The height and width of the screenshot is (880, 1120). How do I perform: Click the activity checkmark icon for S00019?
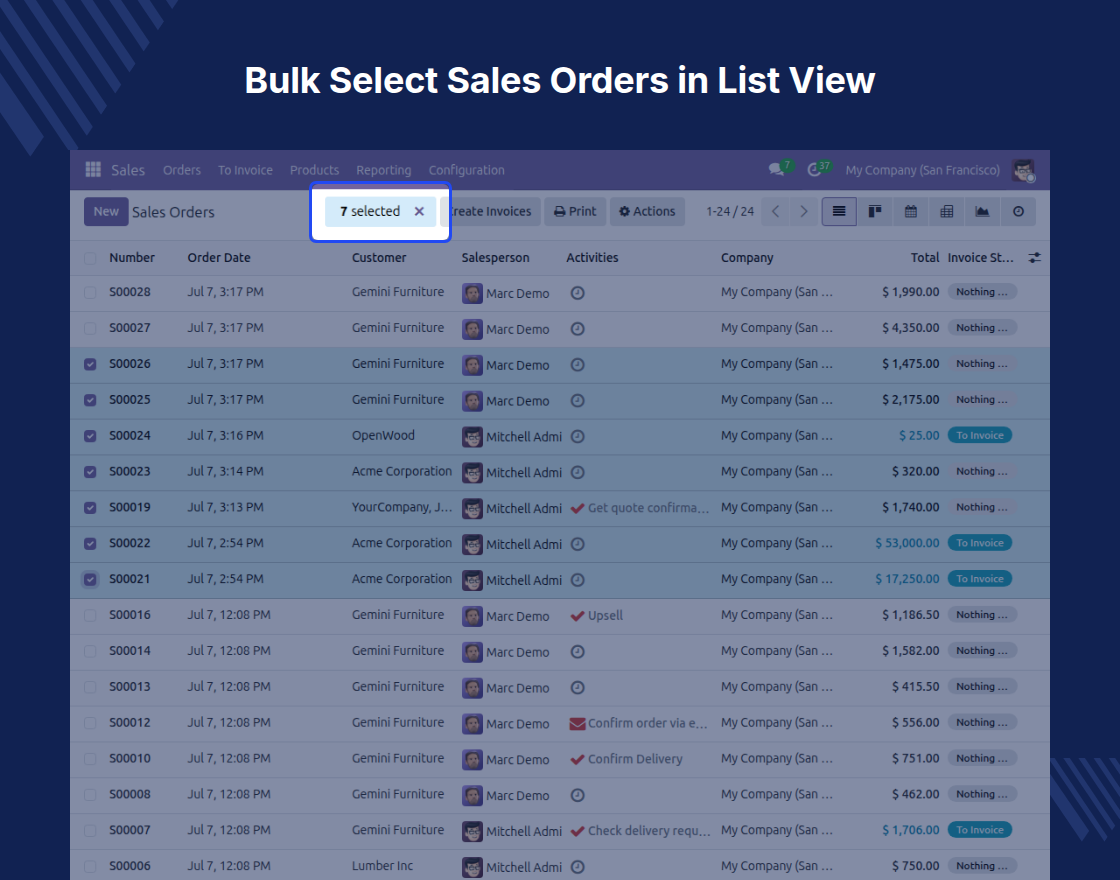(578, 509)
